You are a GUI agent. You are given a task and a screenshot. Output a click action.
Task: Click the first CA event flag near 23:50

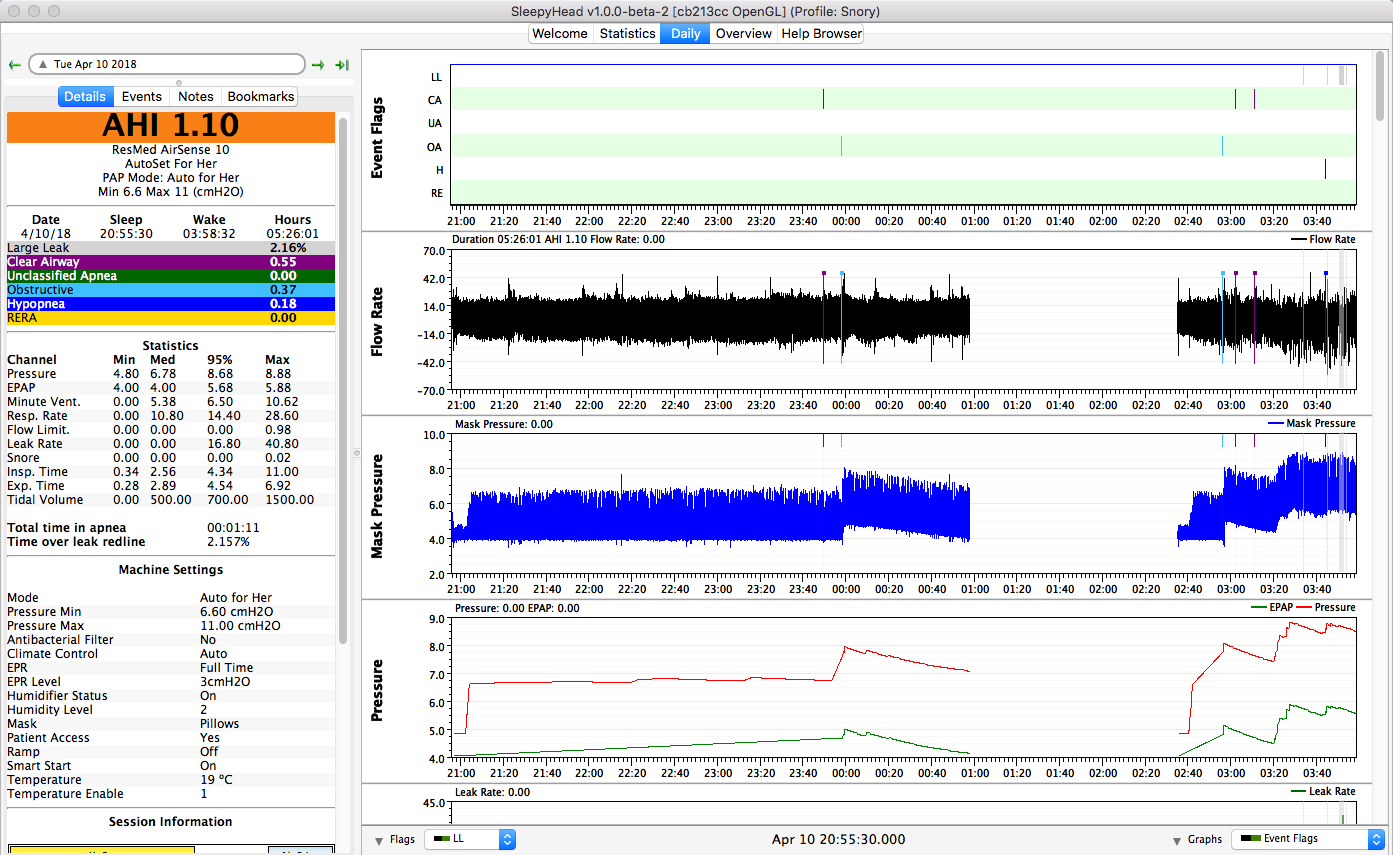pos(823,99)
